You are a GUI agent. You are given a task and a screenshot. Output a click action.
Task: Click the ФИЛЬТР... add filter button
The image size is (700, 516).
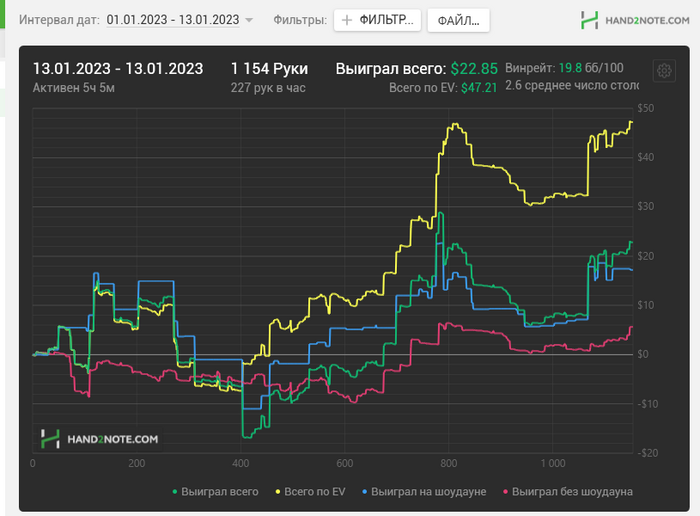pyautogui.click(x=377, y=20)
